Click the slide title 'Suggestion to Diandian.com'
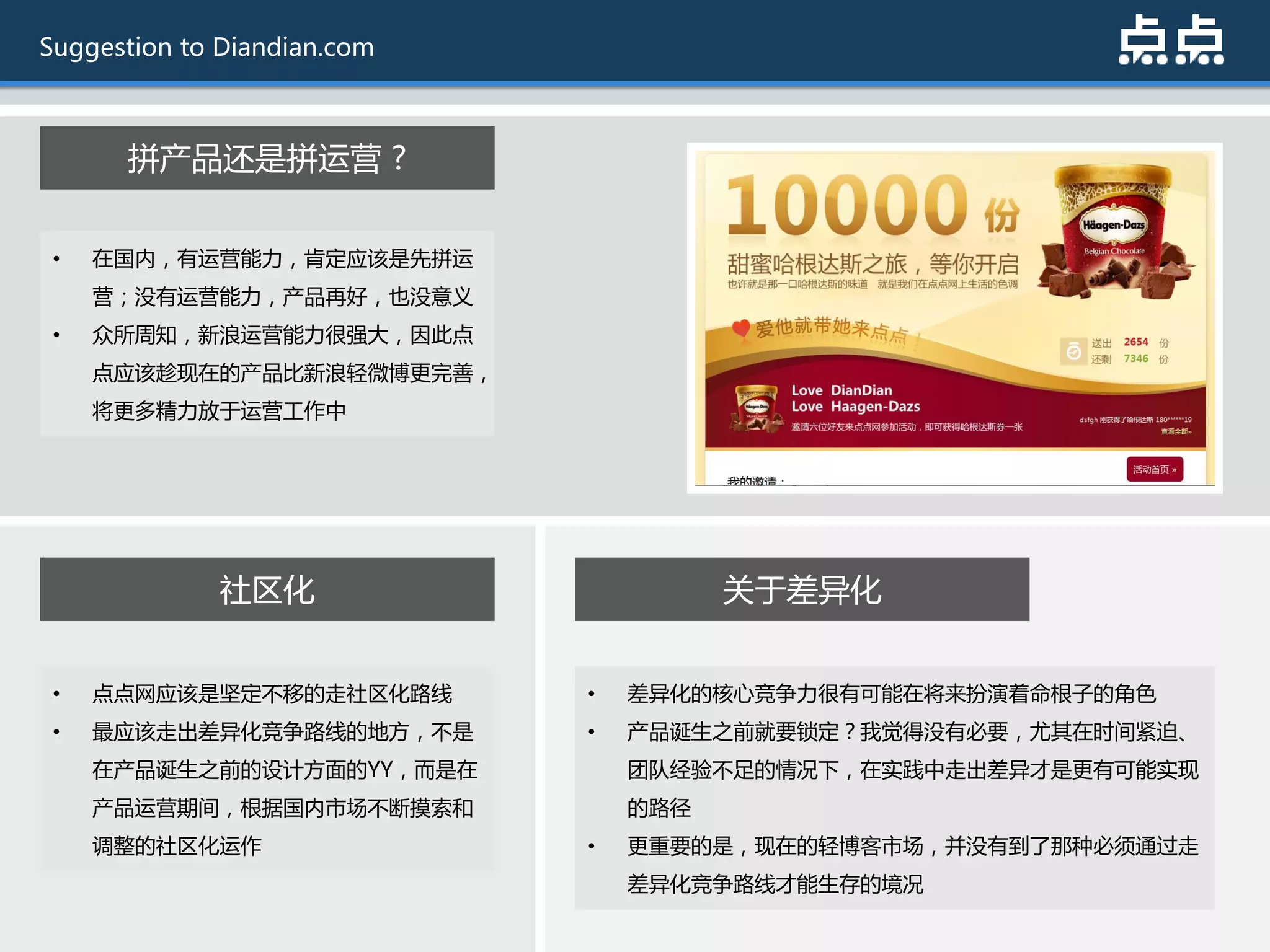The height and width of the screenshot is (952, 1270). [206, 47]
